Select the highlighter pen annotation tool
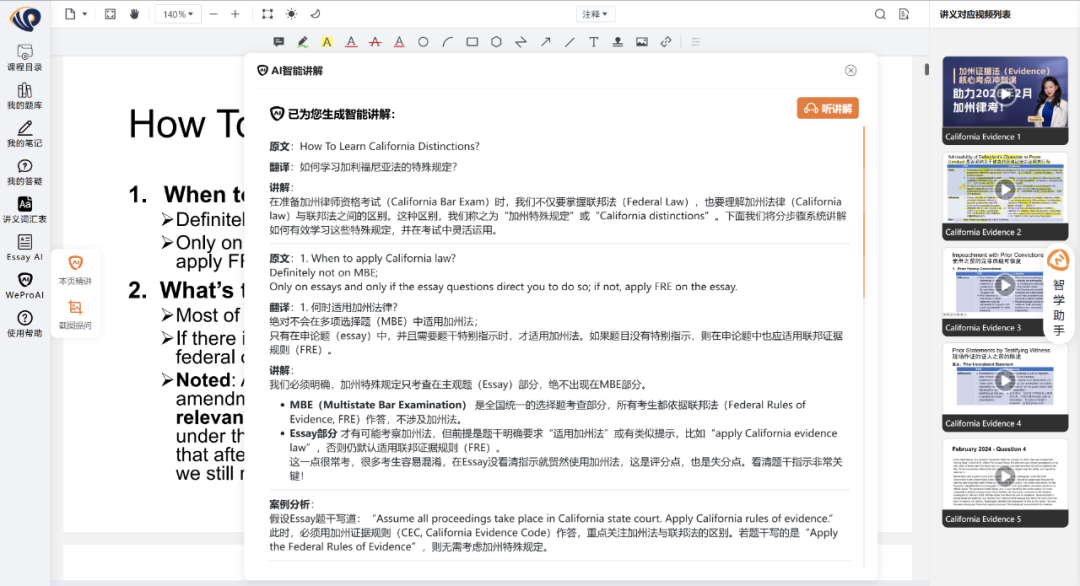This screenshot has width=1080, height=586. 303,42
